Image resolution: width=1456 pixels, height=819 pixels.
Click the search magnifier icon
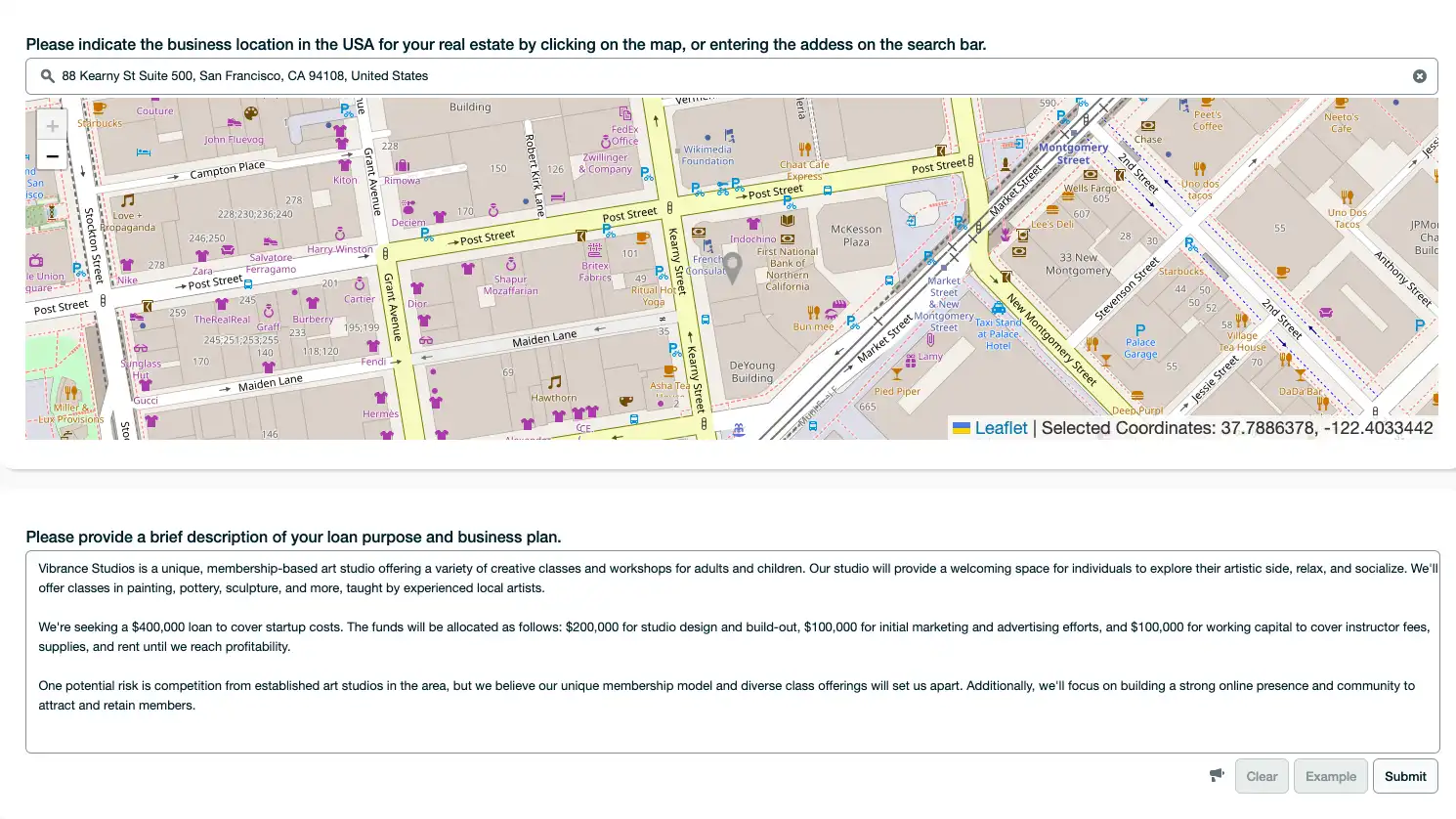(x=46, y=75)
